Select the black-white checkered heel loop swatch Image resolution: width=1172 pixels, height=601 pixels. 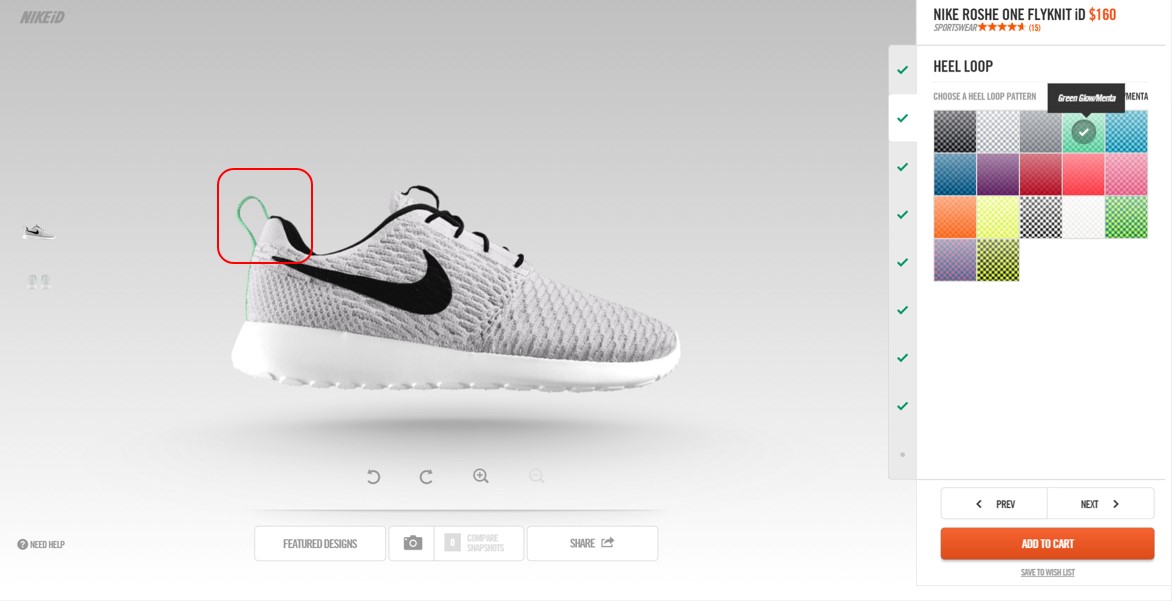(1040, 217)
